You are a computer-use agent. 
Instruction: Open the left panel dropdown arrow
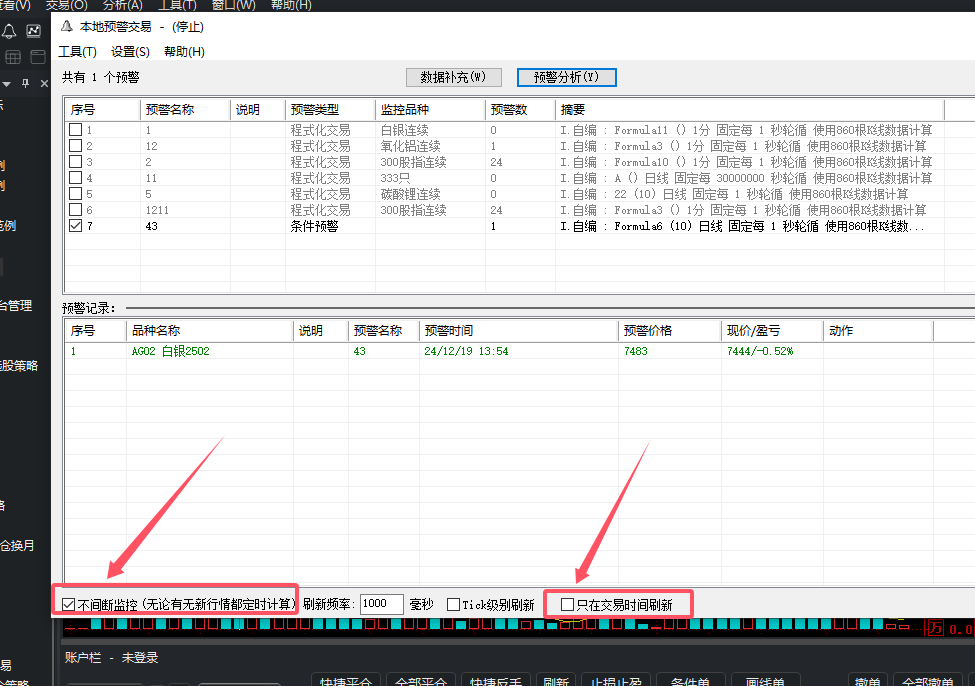7,83
